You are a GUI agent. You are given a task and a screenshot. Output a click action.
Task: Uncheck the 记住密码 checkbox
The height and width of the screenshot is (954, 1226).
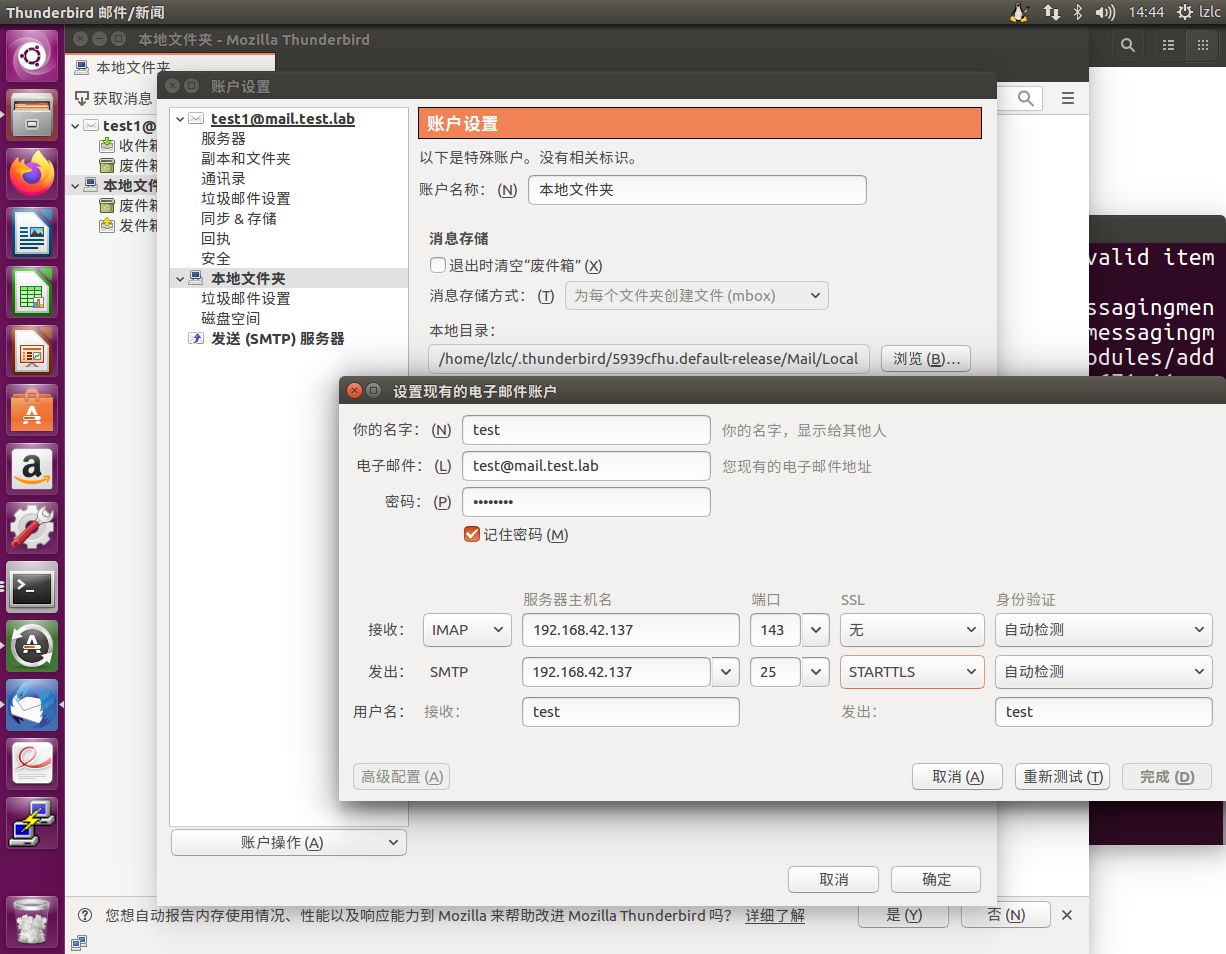click(x=472, y=535)
